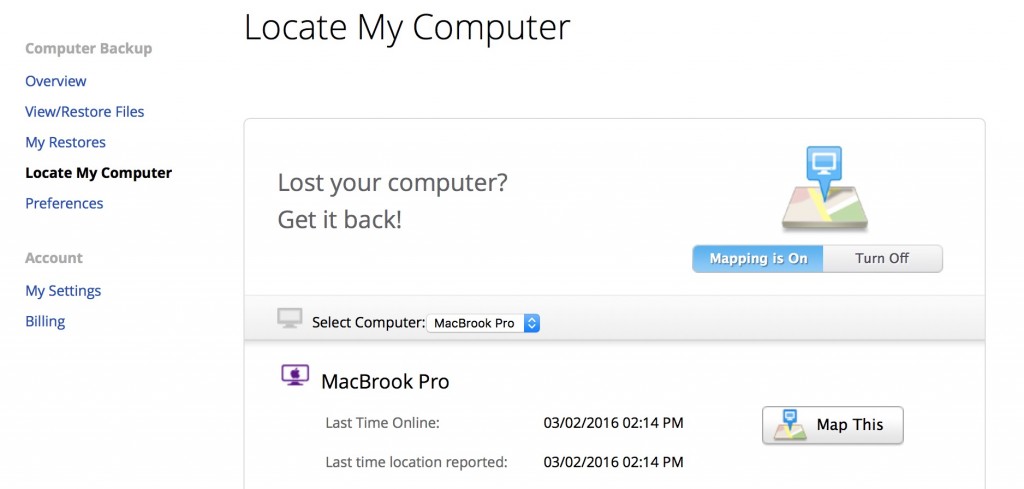Click the Last time location reported timestamp
Viewport: 1024px width, 489px height.
(613, 462)
